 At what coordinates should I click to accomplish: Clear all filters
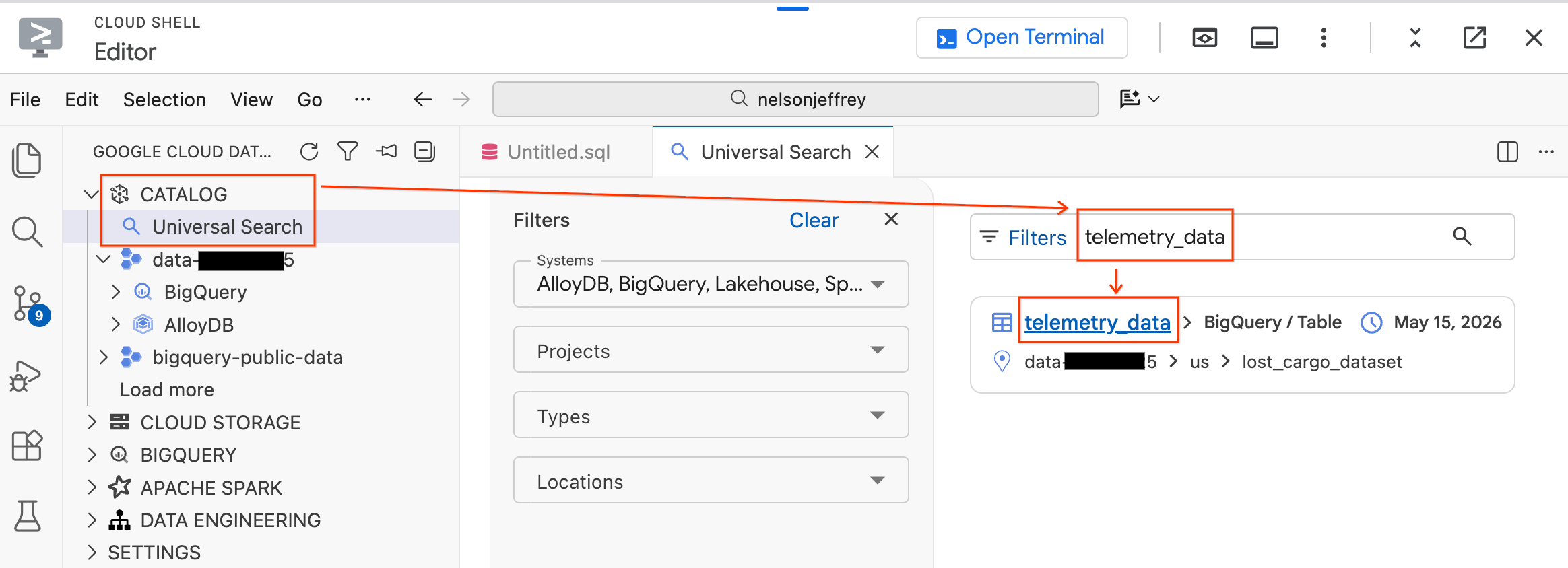(x=814, y=220)
